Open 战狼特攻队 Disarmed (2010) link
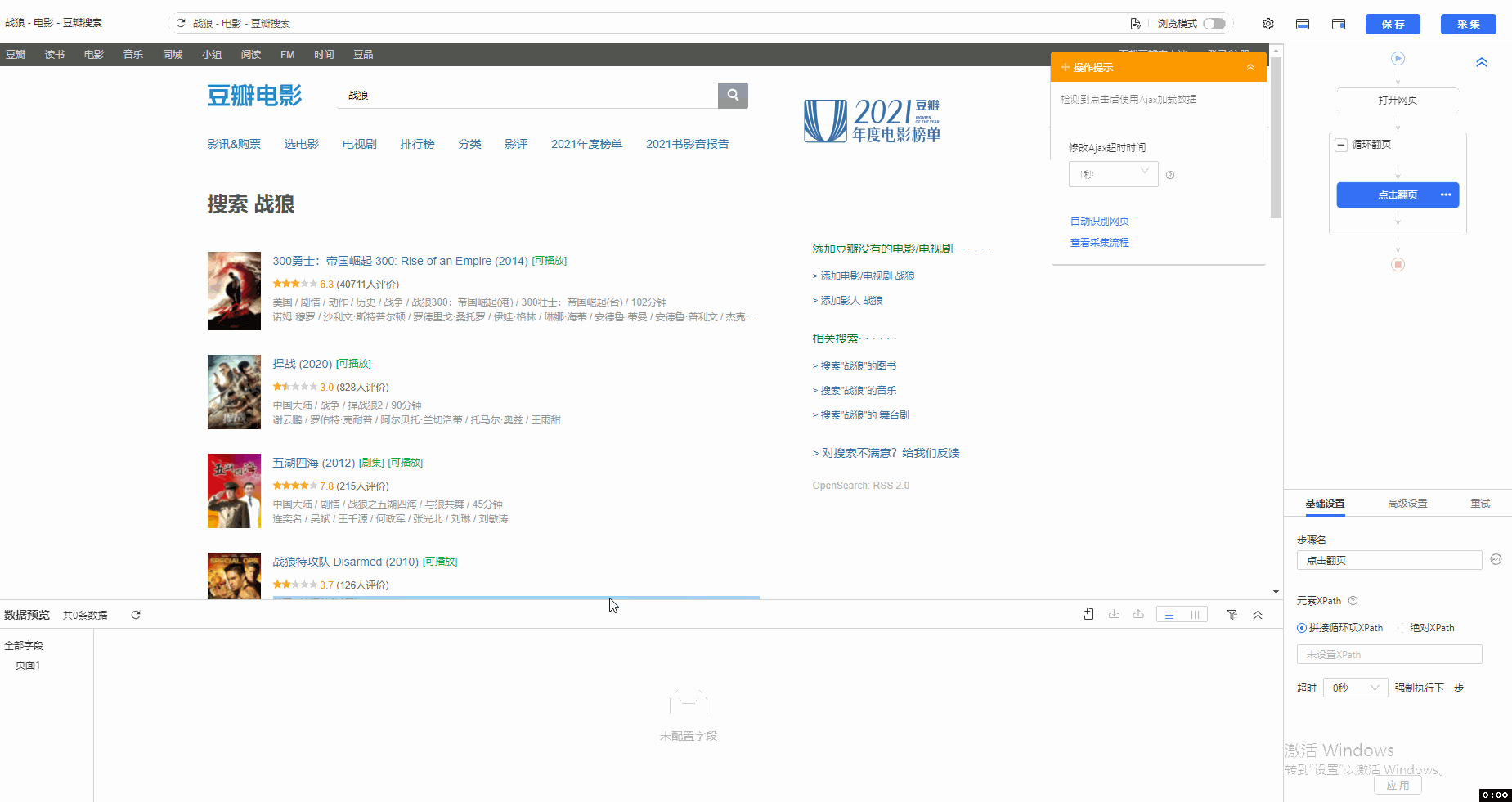 coord(345,562)
